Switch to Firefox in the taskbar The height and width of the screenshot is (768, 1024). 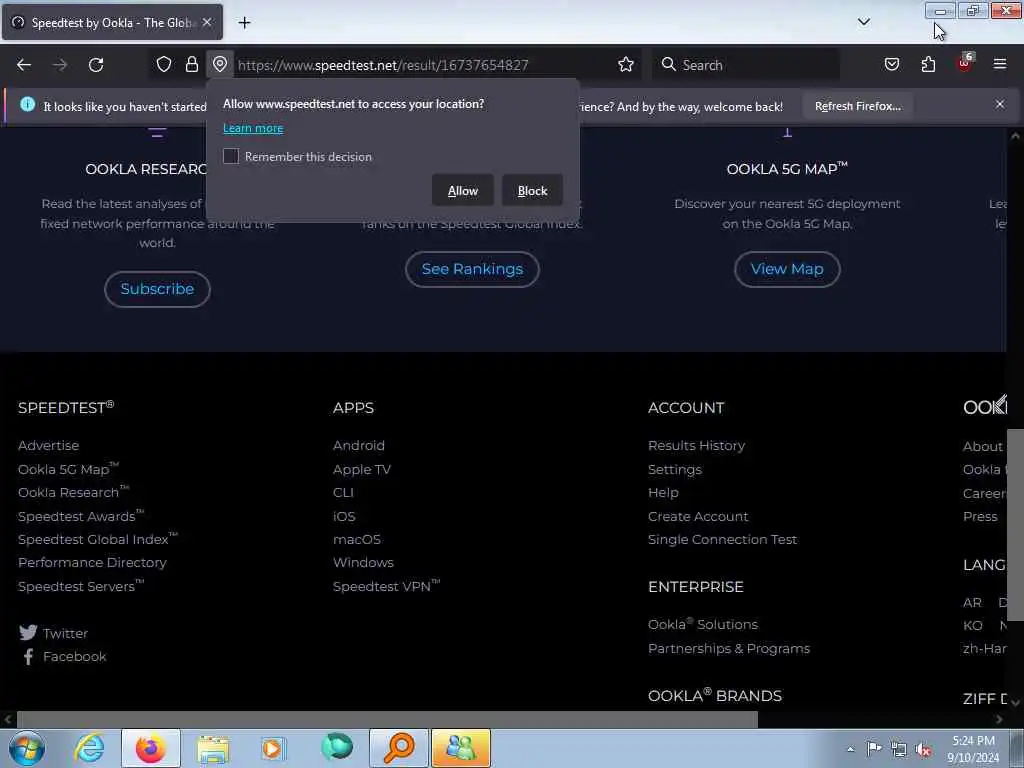(151, 748)
